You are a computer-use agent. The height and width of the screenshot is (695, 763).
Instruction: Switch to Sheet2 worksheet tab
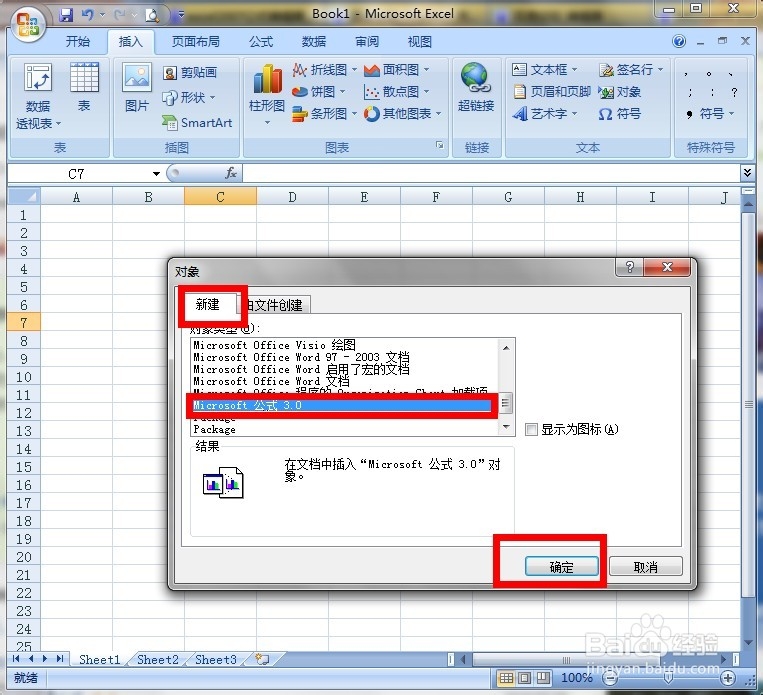tap(158, 659)
